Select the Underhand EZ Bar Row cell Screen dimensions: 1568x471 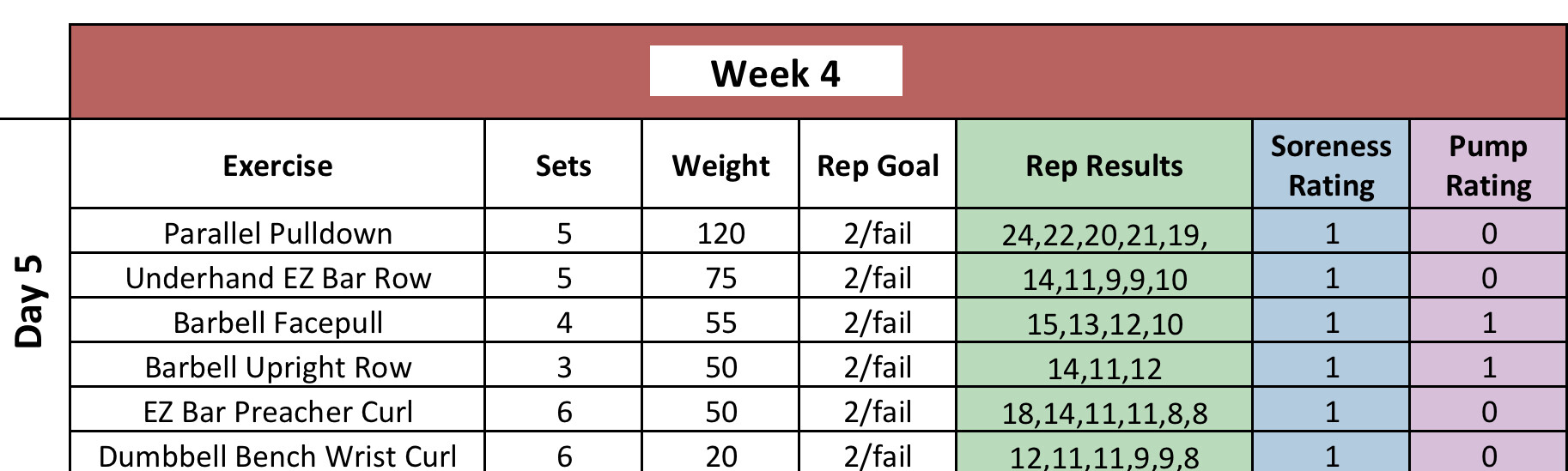point(277,277)
